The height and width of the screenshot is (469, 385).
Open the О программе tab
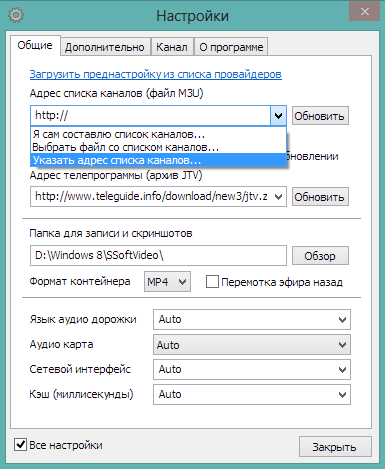pos(231,47)
